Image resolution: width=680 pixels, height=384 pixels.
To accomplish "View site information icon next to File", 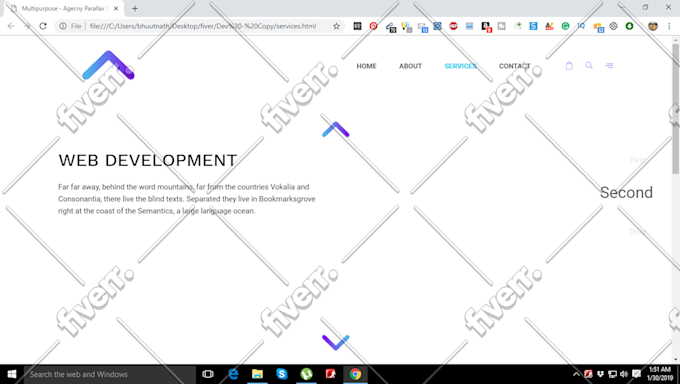I will (x=63, y=26).
